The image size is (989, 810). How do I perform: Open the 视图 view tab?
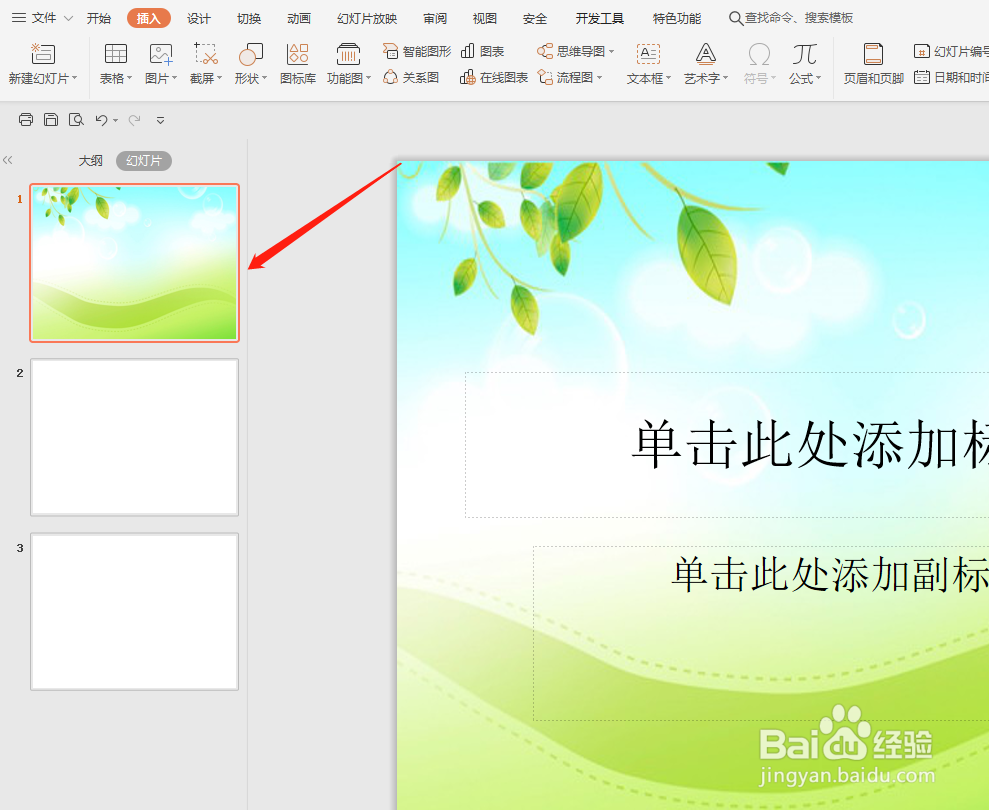pyautogui.click(x=484, y=18)
